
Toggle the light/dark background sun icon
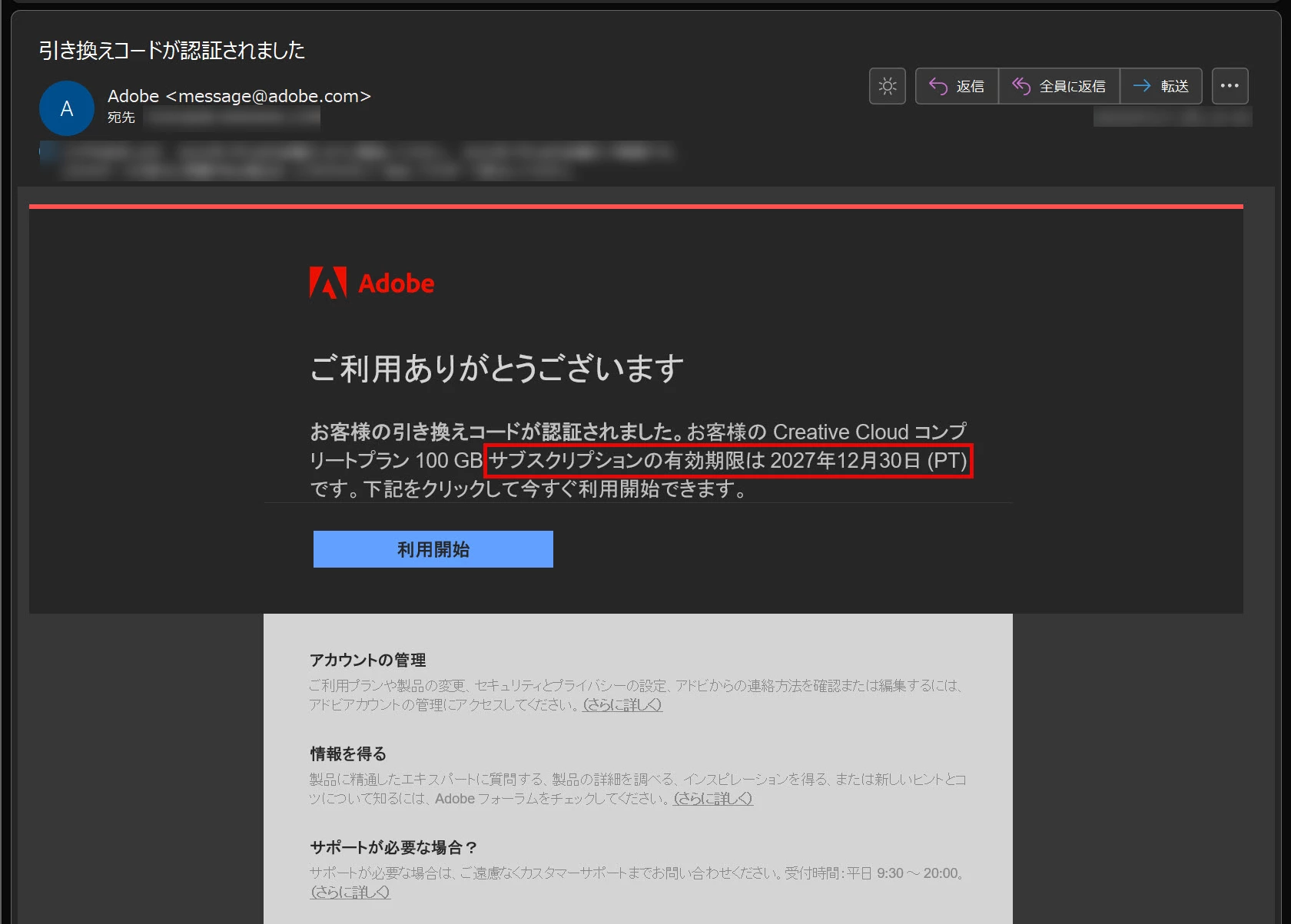click(x=888, y=86)
